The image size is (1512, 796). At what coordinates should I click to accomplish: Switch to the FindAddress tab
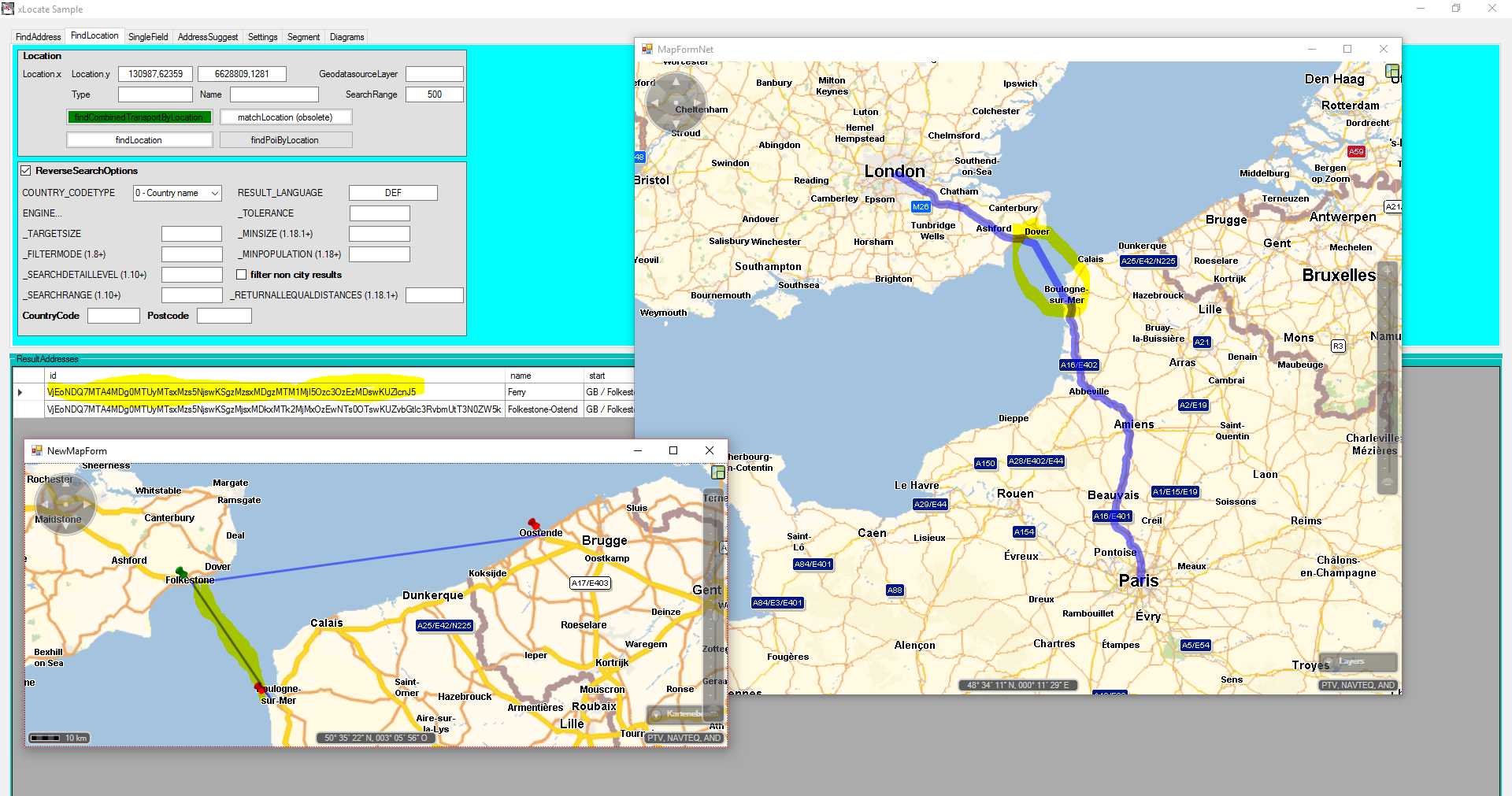[x=38, y=37]
